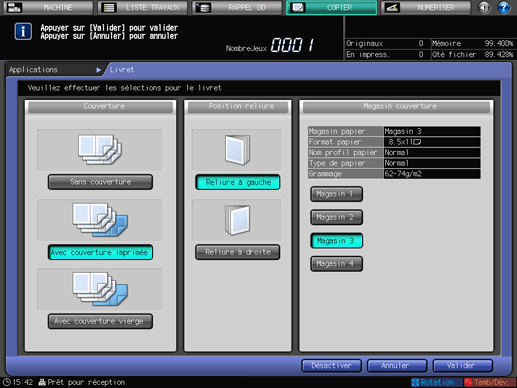Click the Désactiver button
Viewport: 517px width, 388px height.
pos(331,366)
